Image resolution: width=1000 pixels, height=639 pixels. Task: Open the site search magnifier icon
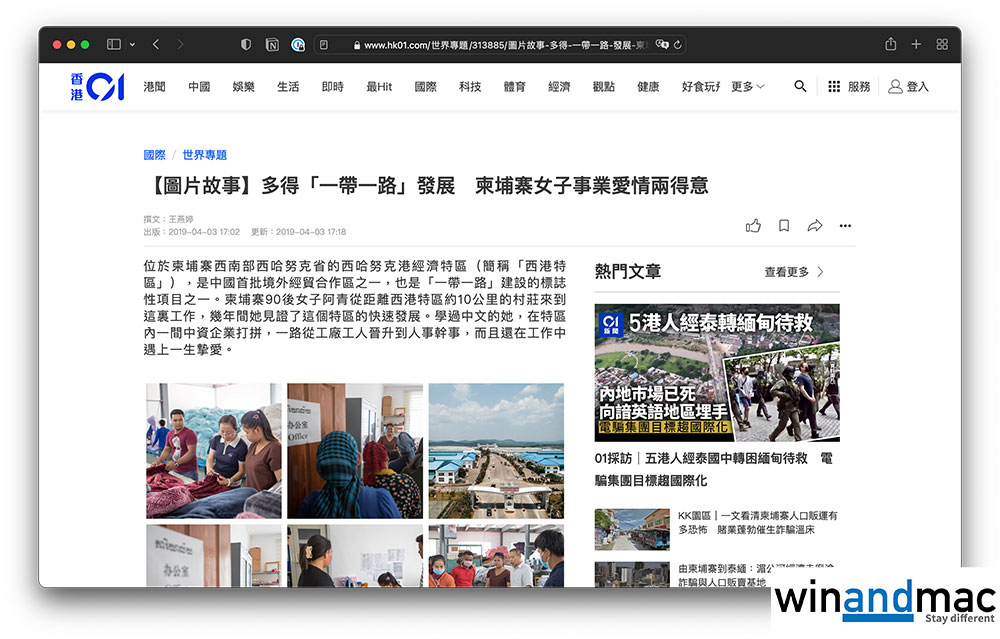coord(800,87)
